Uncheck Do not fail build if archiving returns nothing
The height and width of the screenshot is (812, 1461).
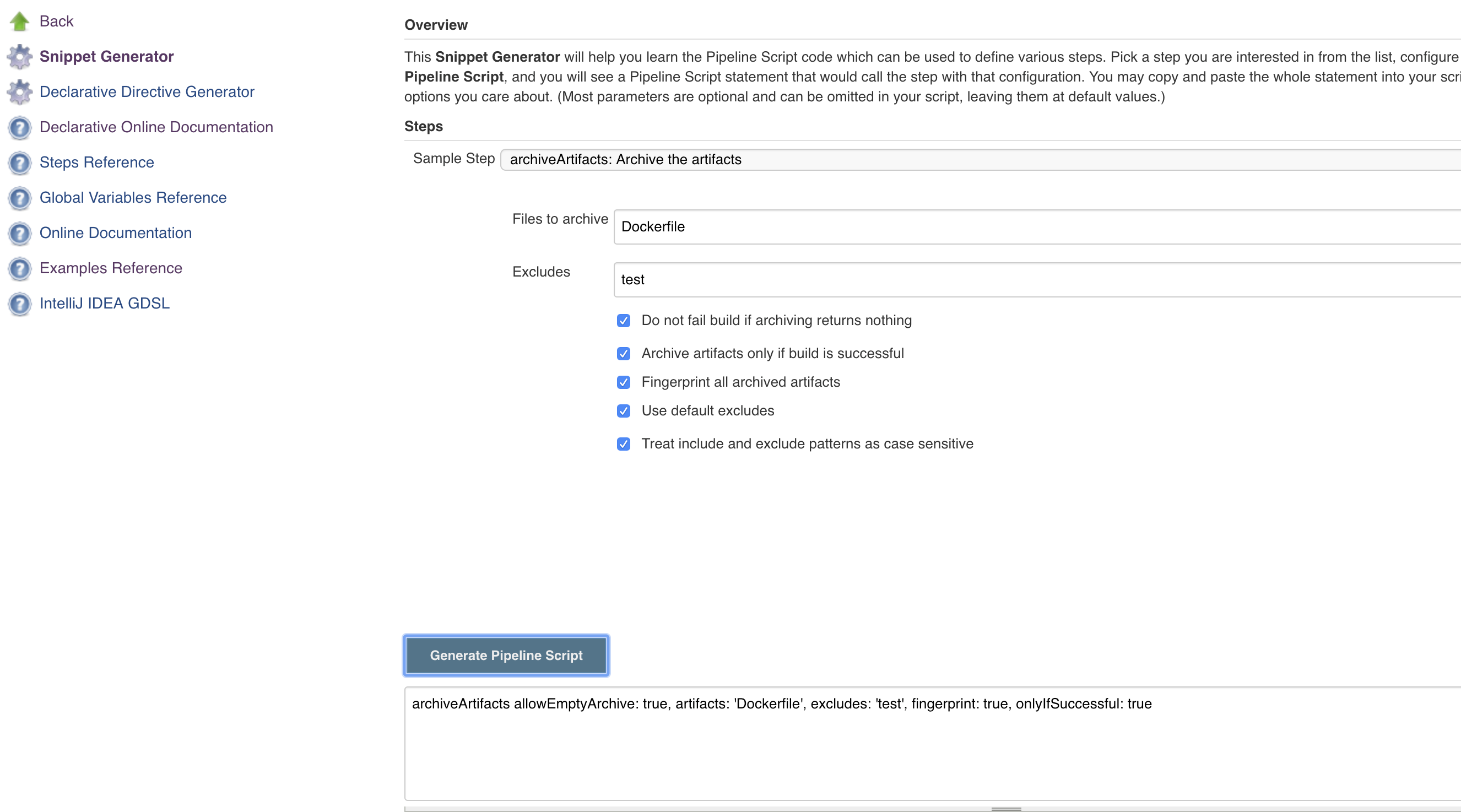(623, 321)
